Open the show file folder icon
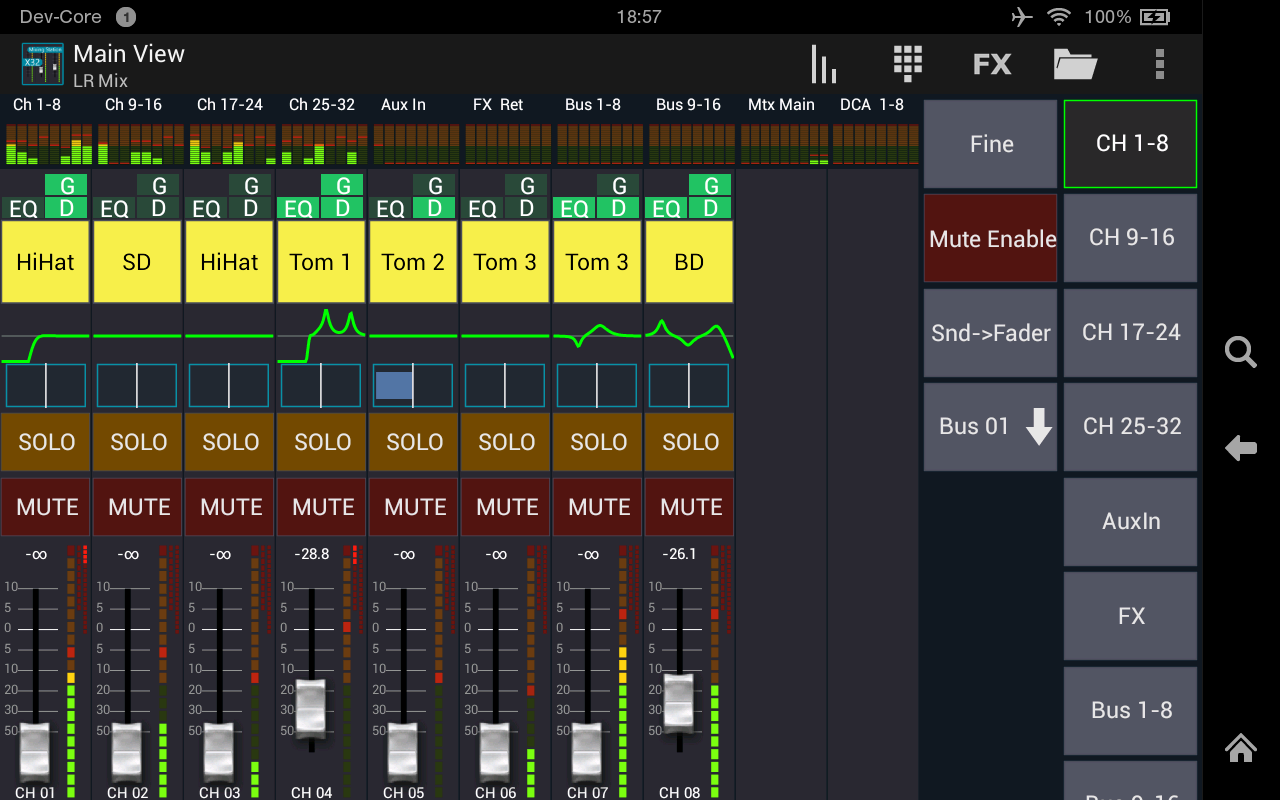Viewport: 1280px width, 800px height. click(x=1075, y=63)
